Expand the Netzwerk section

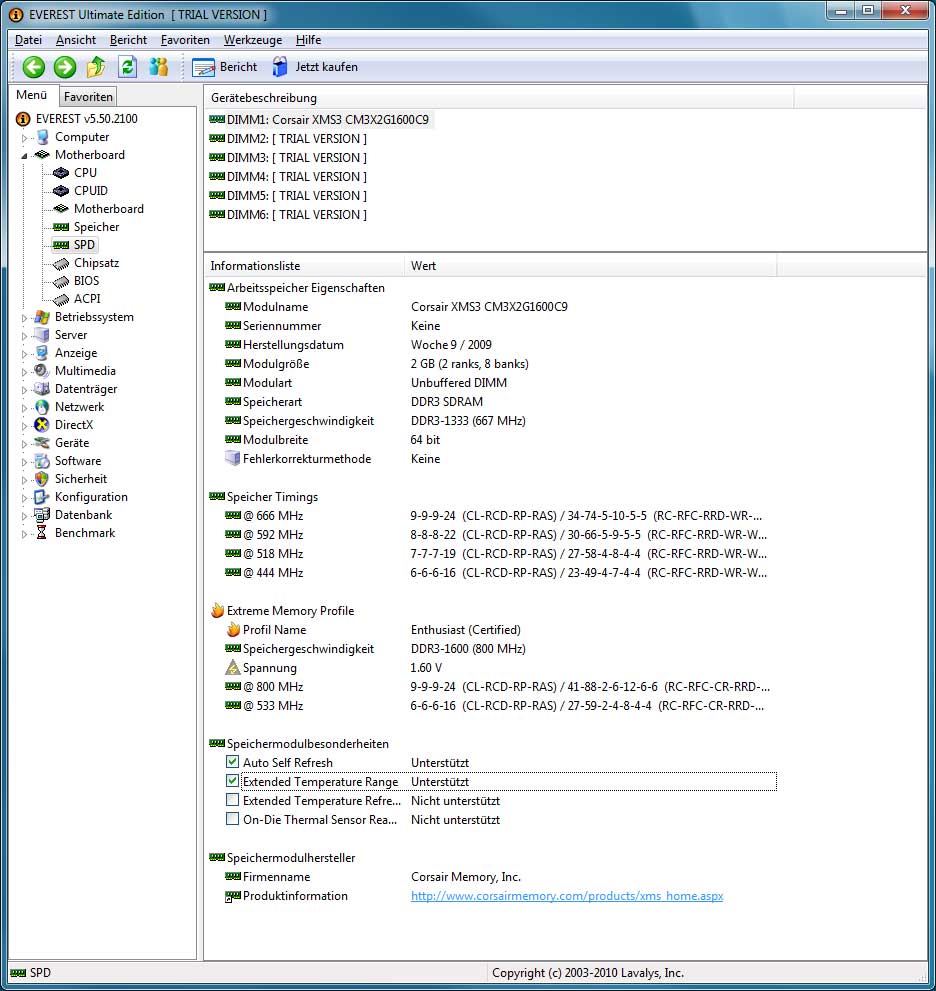click(24, 406)
